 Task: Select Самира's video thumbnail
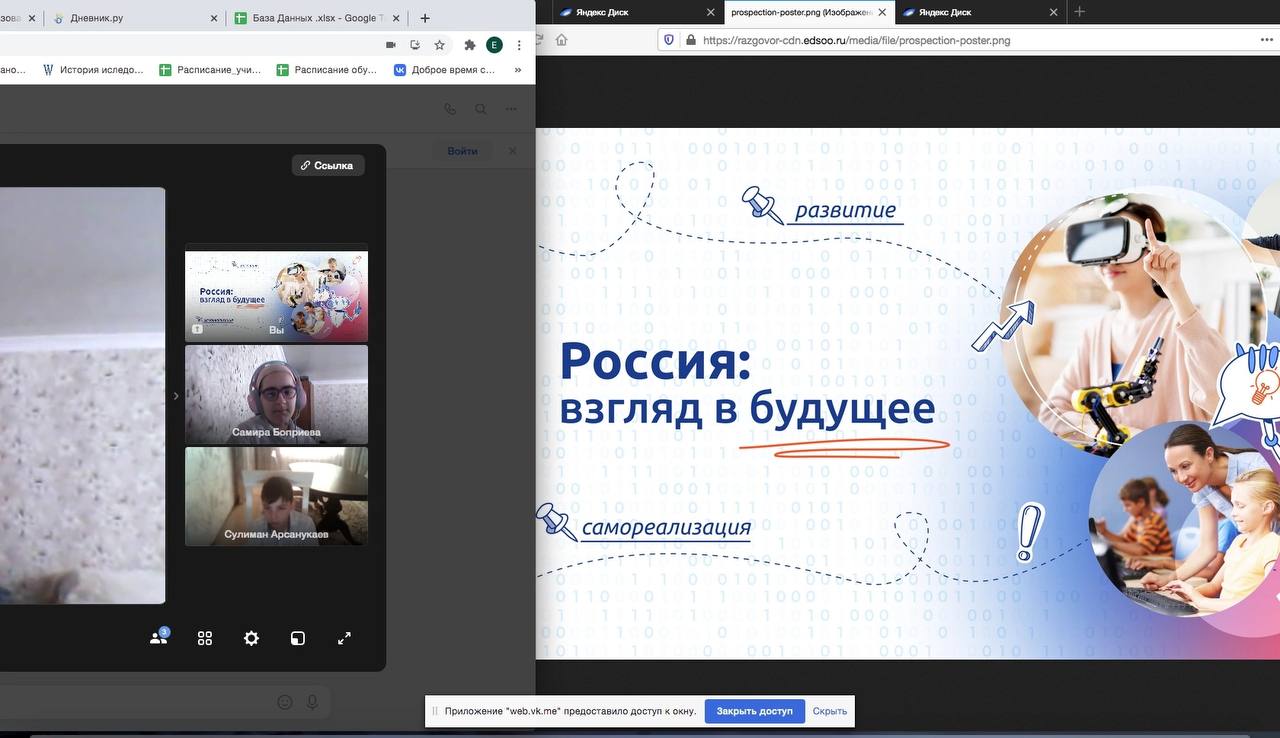click(x=276, y=394)
